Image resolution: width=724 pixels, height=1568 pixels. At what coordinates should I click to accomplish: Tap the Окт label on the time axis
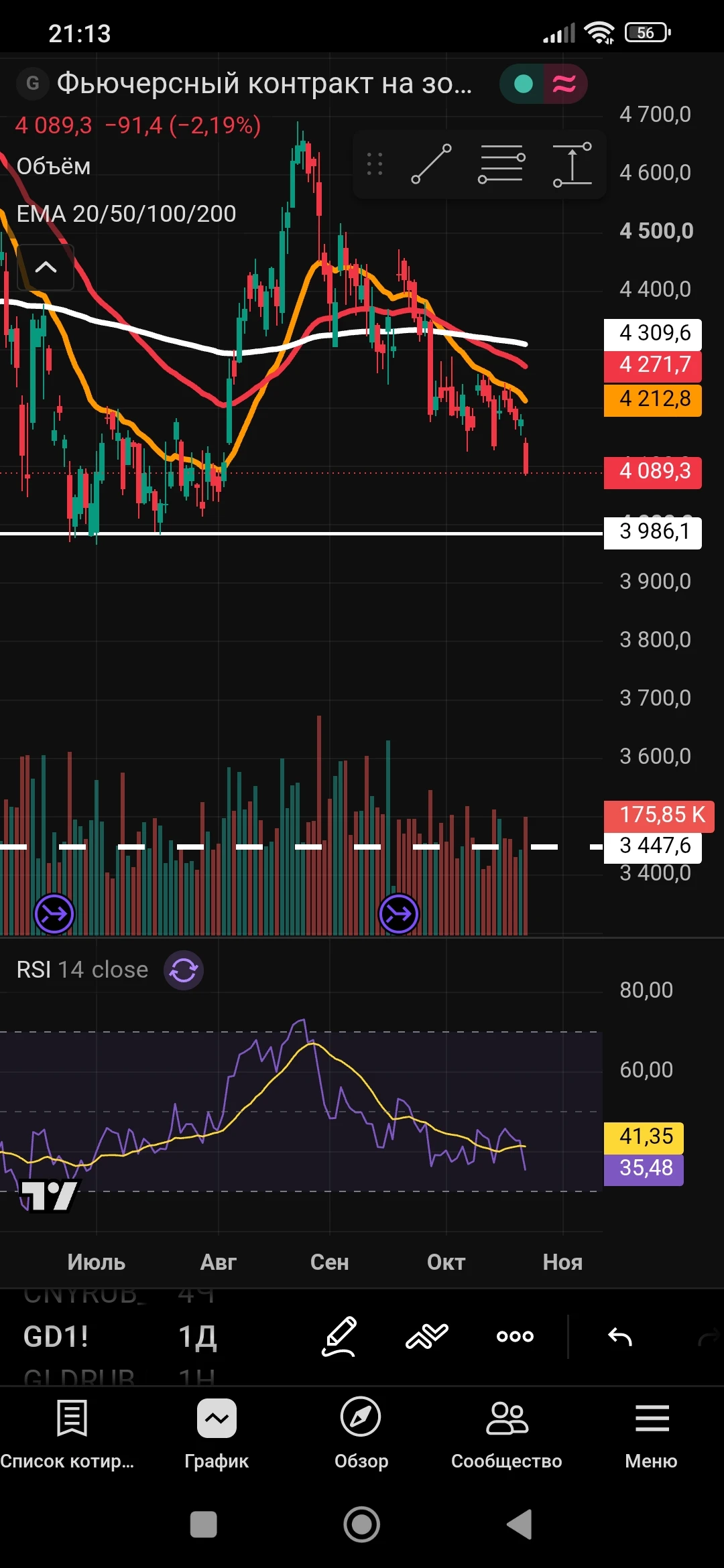click(446, 1262)
